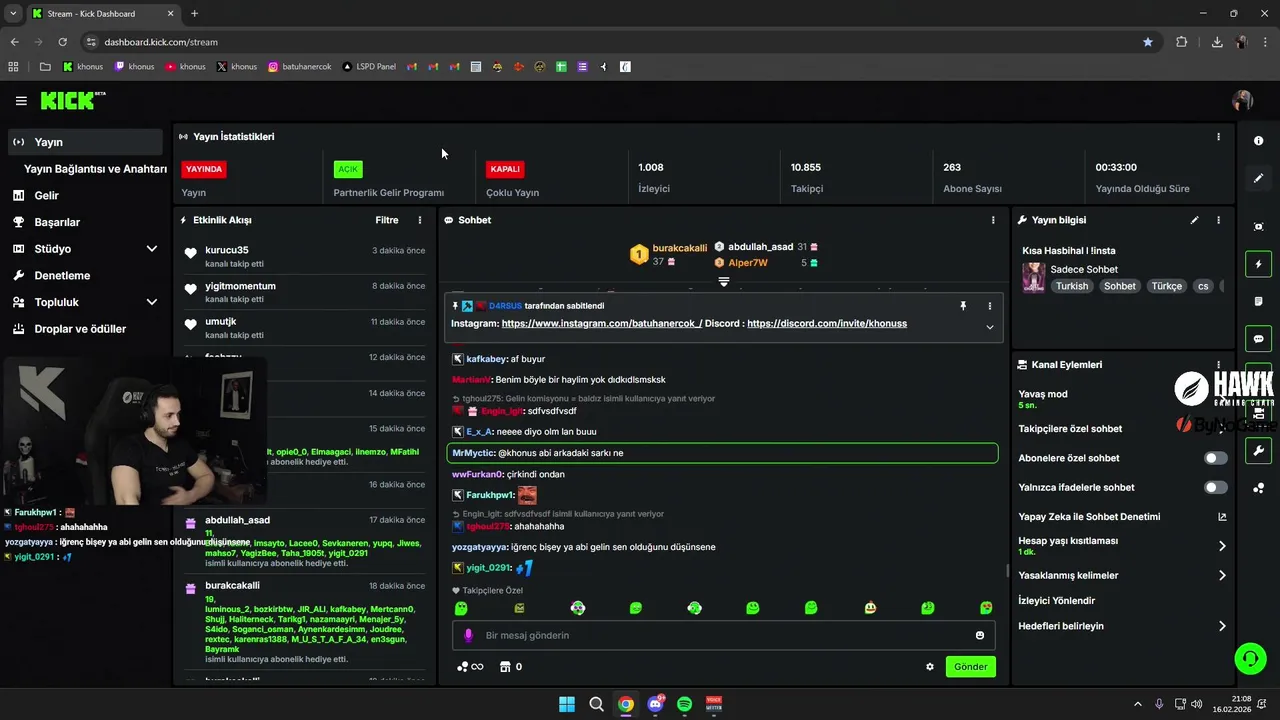The height and width of the screenshot is (720, 1280).
Task: Collapse the chat leaderboard with the down arrow
Action: [x=724, y=283]
